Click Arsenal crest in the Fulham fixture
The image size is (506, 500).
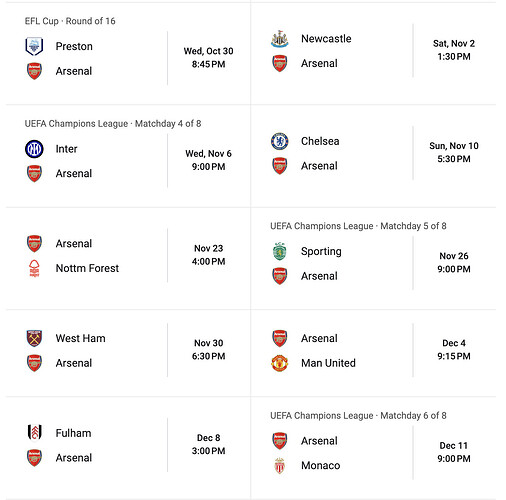point(34,458)
